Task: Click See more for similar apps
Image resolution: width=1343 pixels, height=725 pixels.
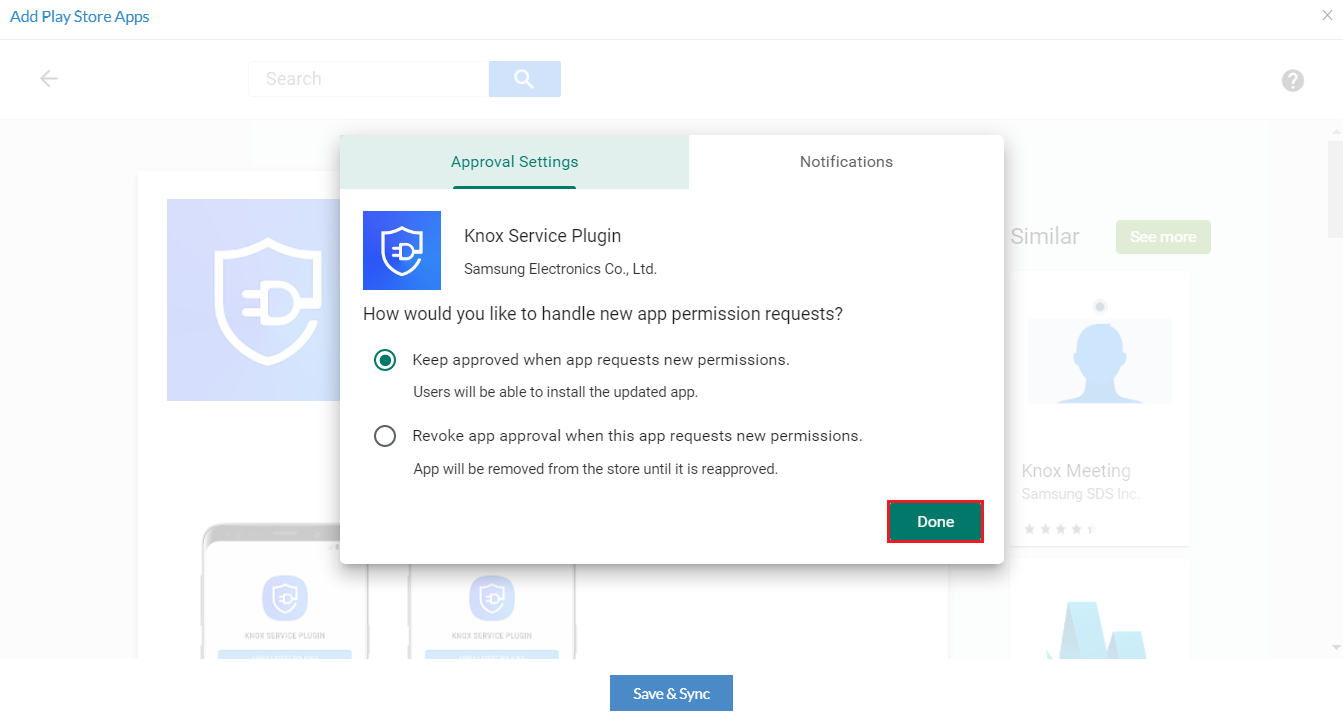Action: [1163, 237]
